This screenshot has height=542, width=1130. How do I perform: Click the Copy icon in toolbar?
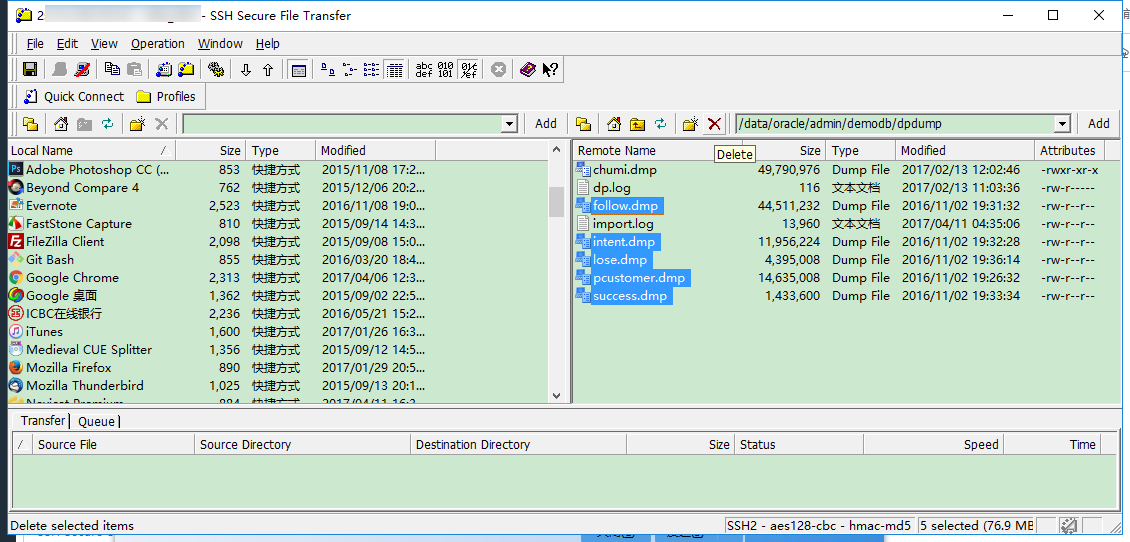coord(112,70)
